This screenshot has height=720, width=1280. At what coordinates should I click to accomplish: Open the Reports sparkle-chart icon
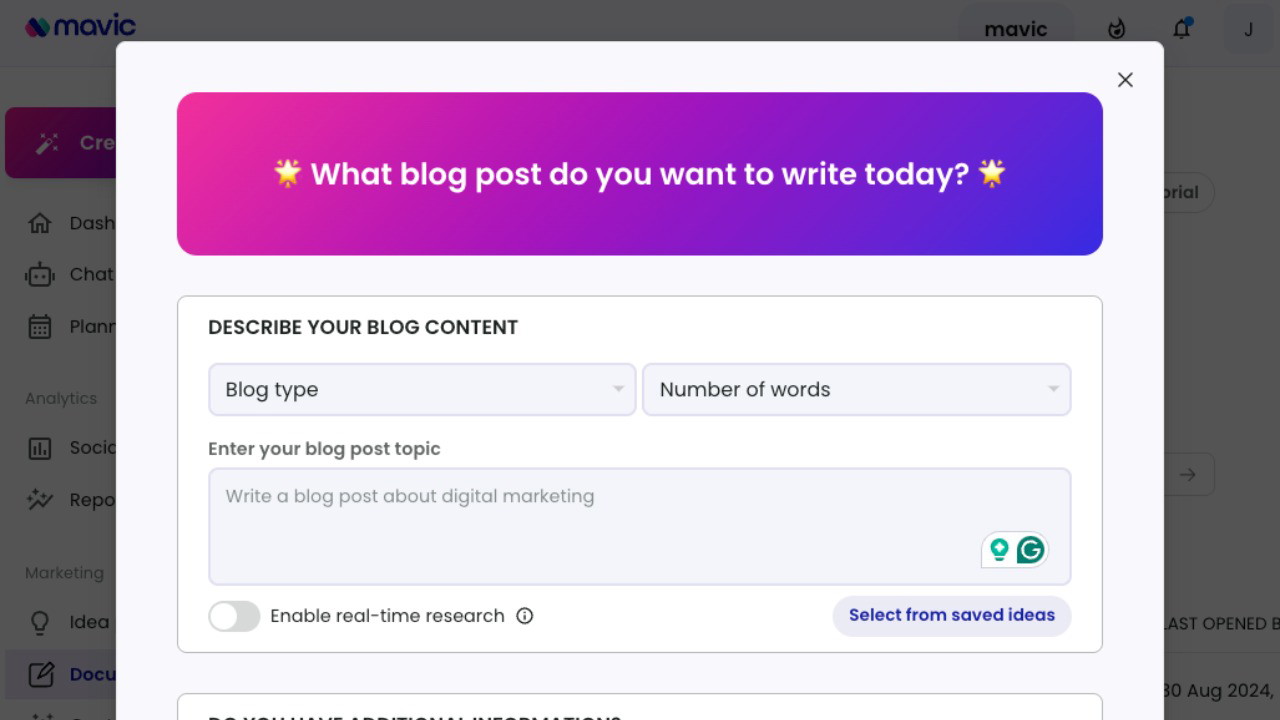tap(40, 500)
